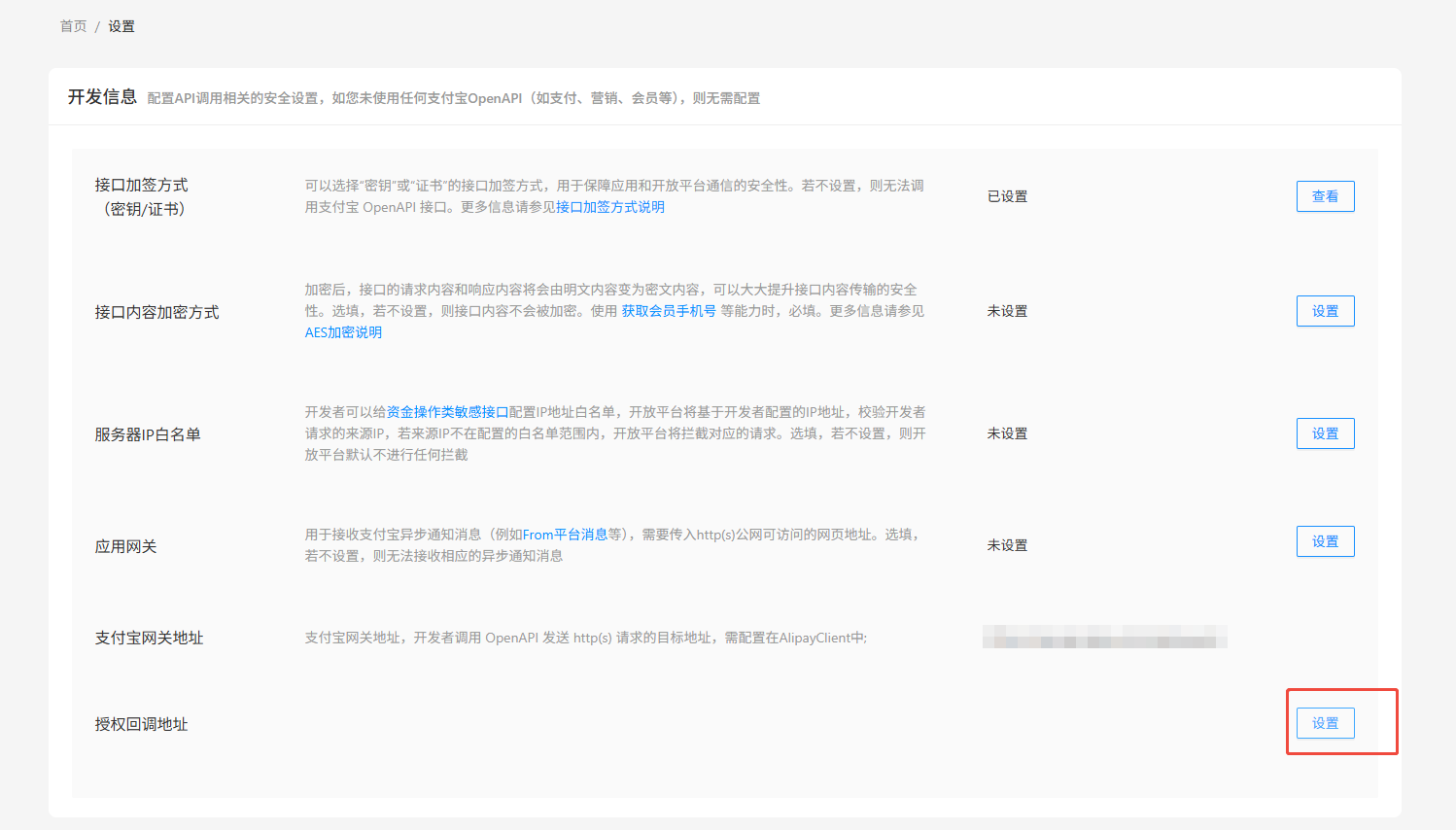Image resolution: width=1456 pixels, height=830 pixels.
Task: Click the blurred 支付宝网关地址 value
Action: coord(1104,638)
